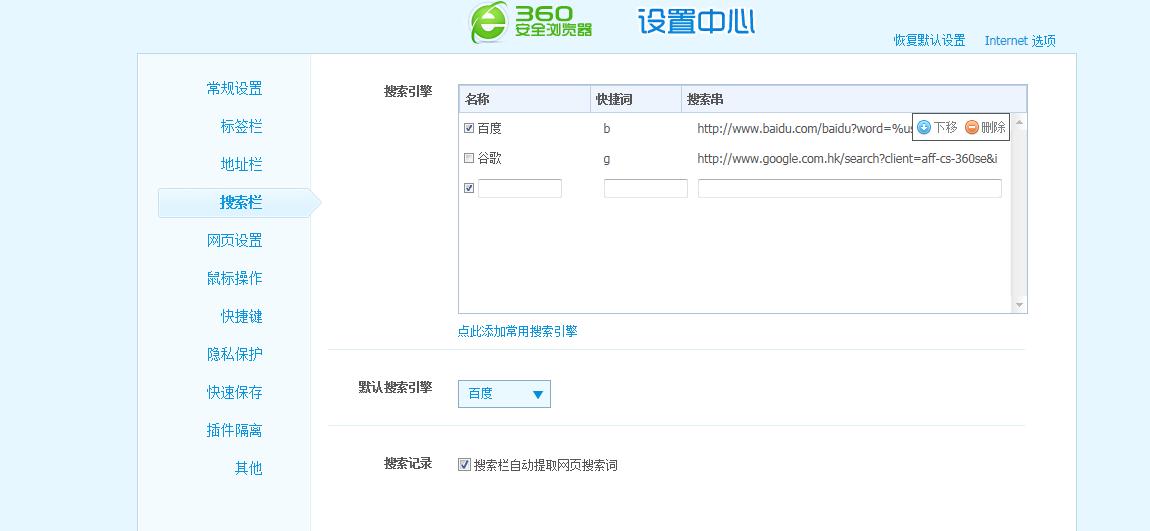Click 恢复默认设置 link
Screen dimensions: 1150x531
click(x=929, y=41)
